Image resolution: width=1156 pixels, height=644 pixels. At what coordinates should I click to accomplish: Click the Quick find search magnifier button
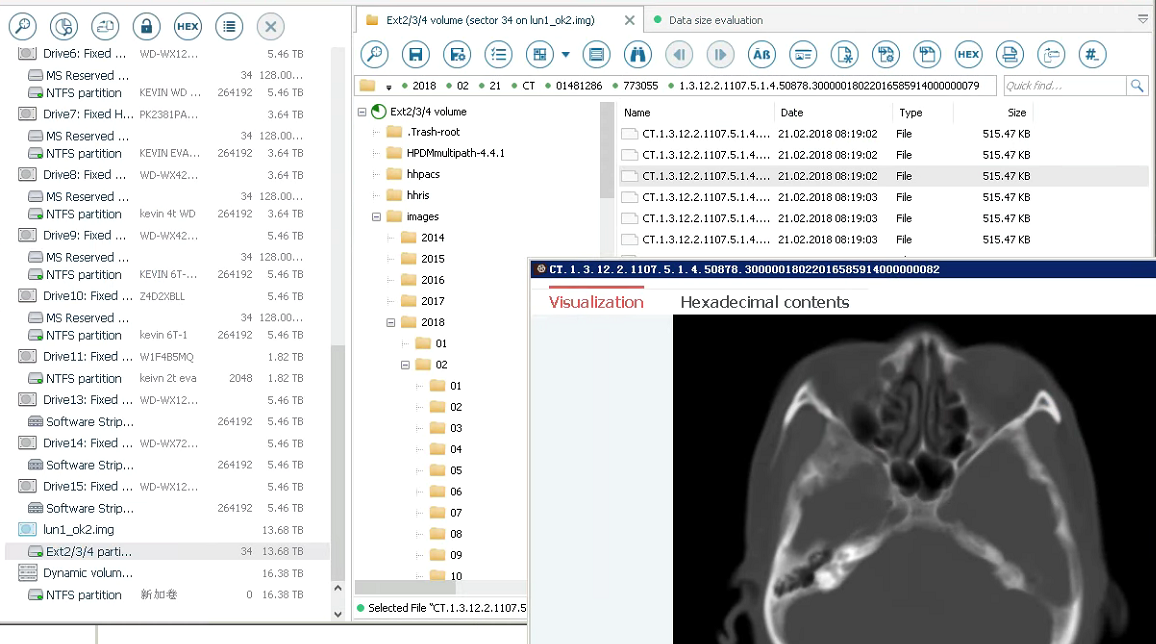[x=1137, y=86]
